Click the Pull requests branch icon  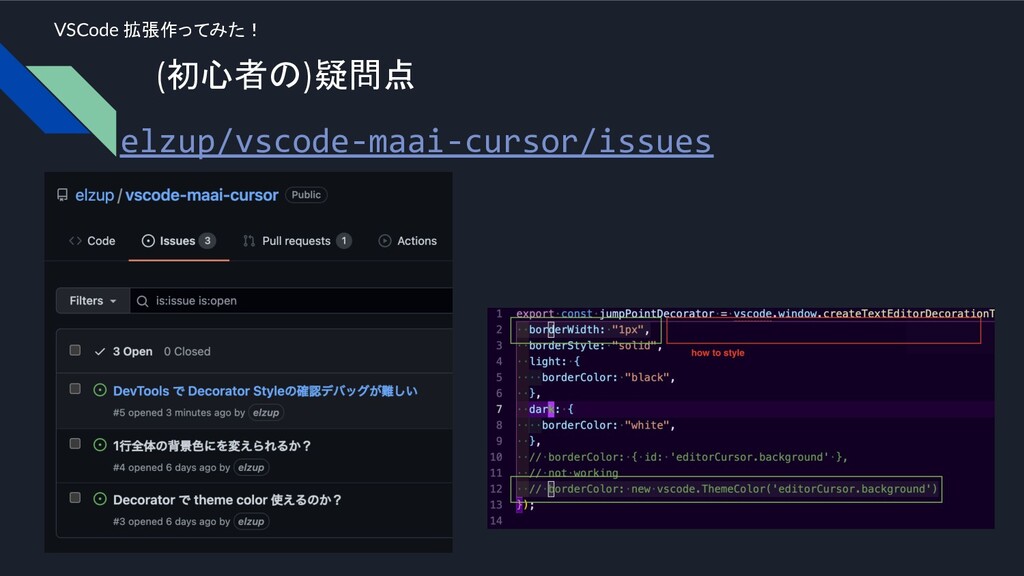pyautogui.click(x=249, y=241)
